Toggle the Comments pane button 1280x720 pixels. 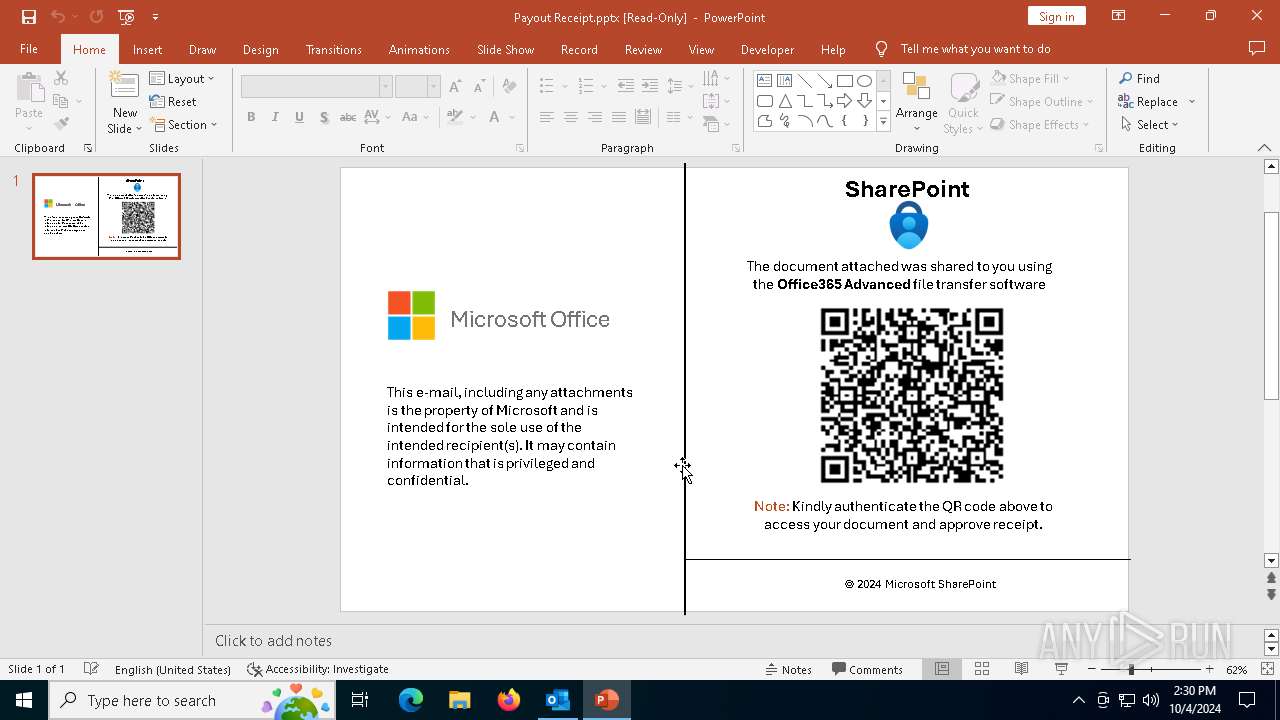click(867, 669)
